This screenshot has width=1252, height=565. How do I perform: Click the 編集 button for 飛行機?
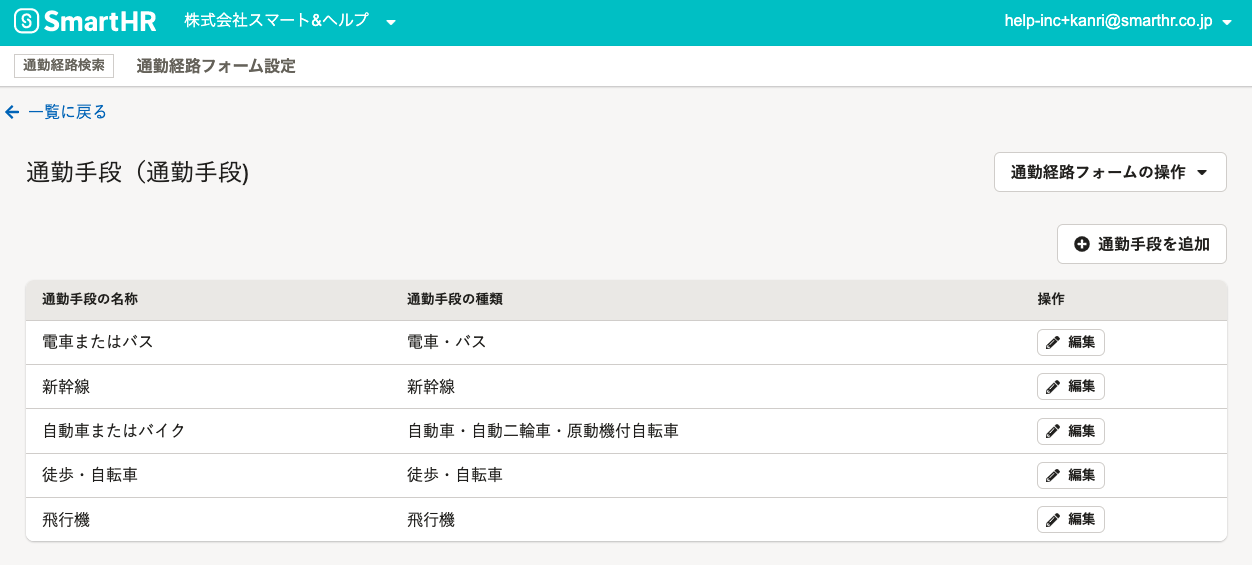tap(1071, 519)
